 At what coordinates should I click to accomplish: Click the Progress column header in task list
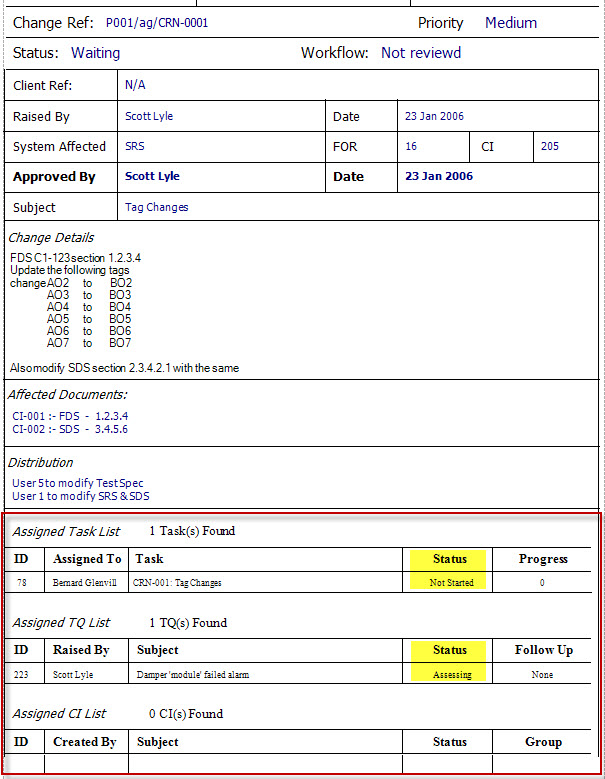(543, 559)
